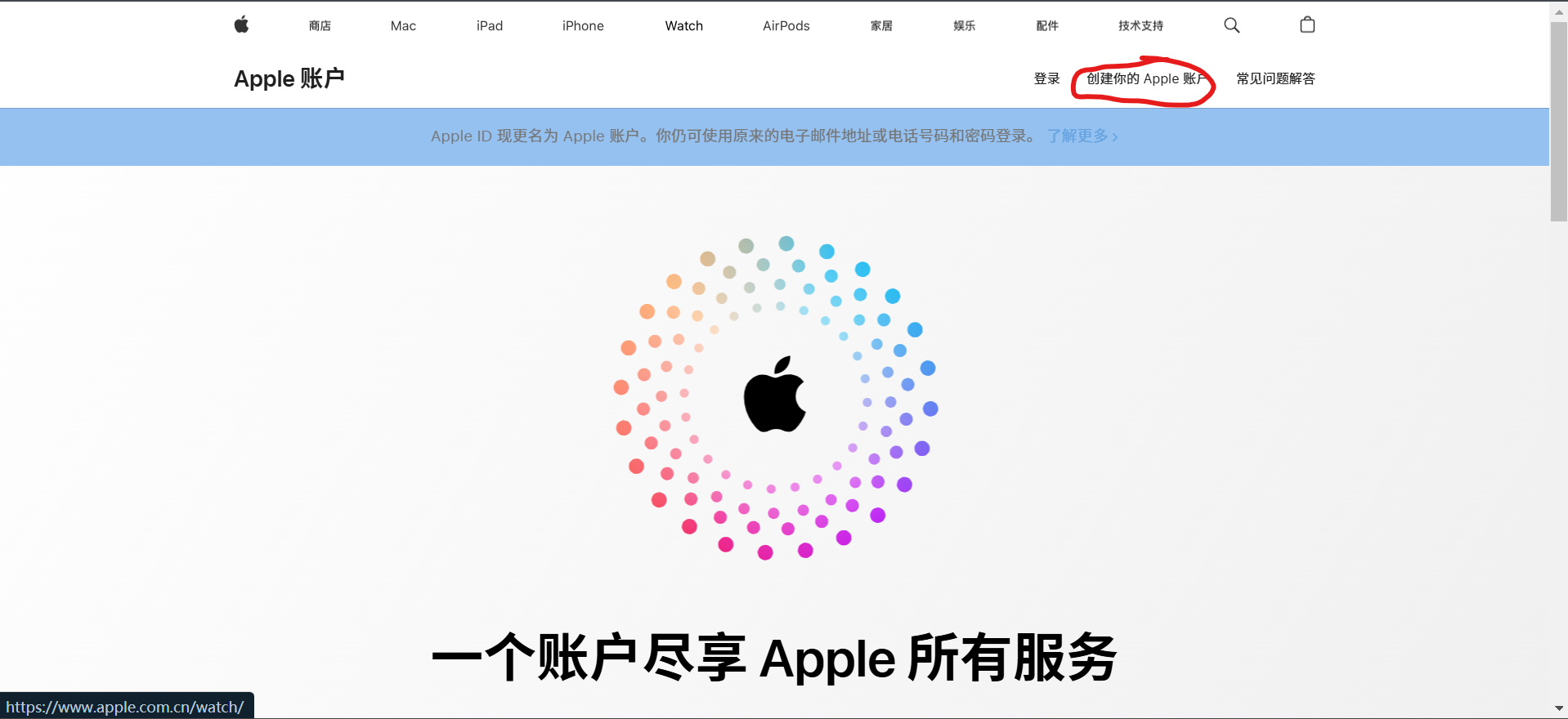The height and width of the screenshot is (719, 1568).
Task: Open the Watch navigation item
Action: (x=684, y=25)
